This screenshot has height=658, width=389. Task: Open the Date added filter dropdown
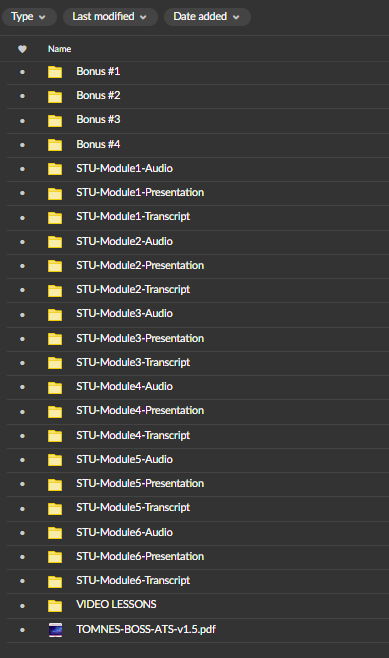pos(207,17)
